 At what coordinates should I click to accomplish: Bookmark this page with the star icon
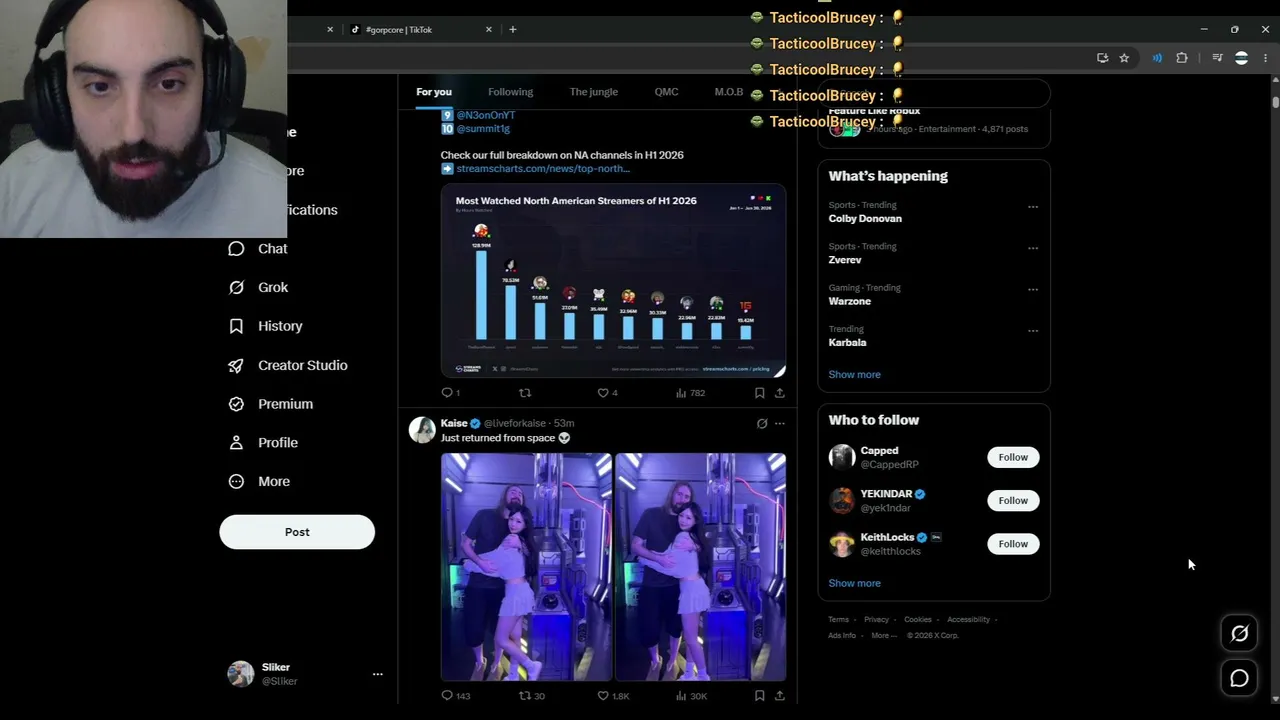point(1124,58)
